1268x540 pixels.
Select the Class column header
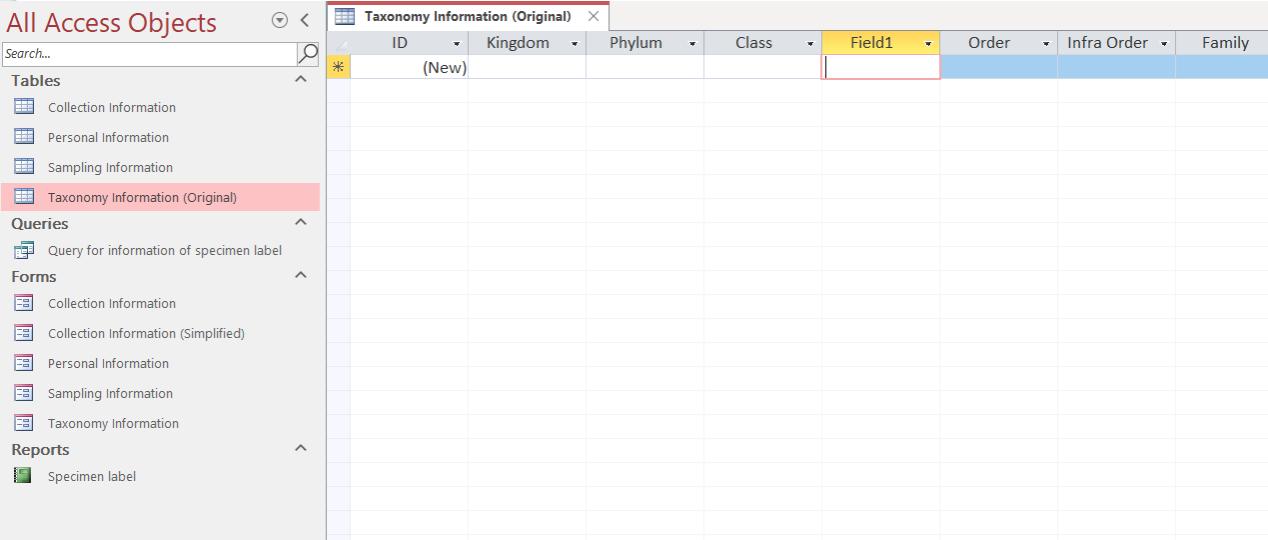763,43
